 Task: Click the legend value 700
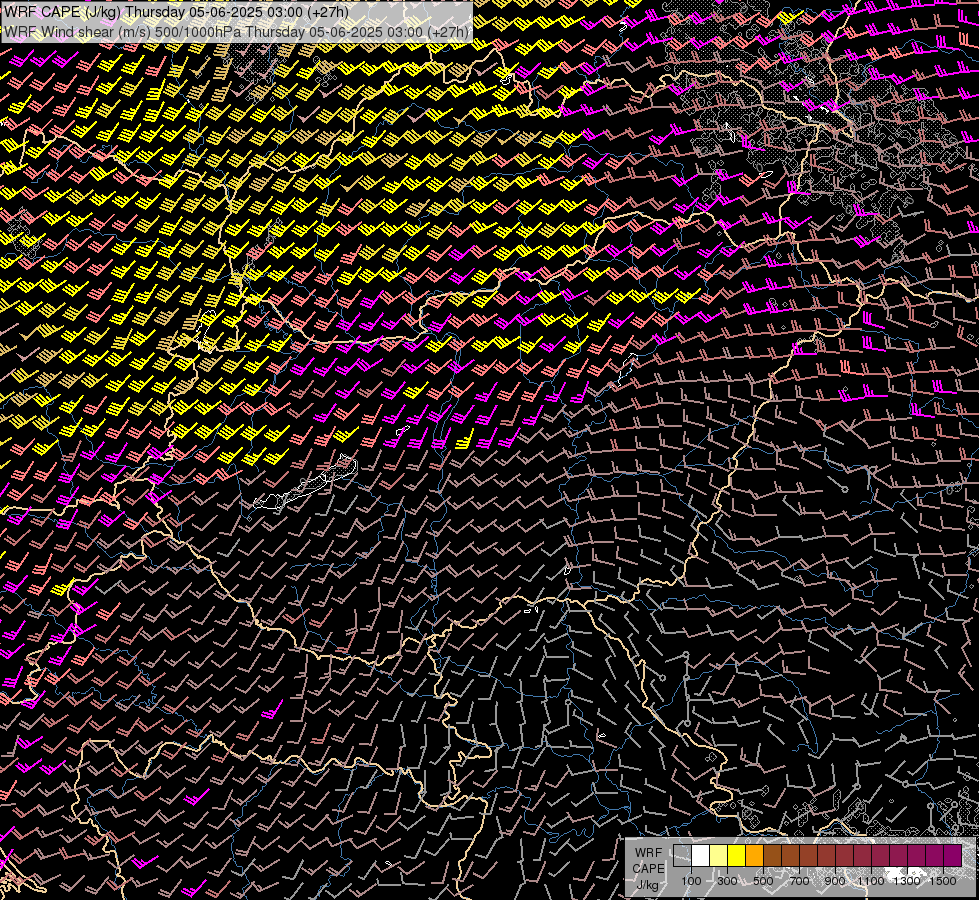(x=799, y=881)
